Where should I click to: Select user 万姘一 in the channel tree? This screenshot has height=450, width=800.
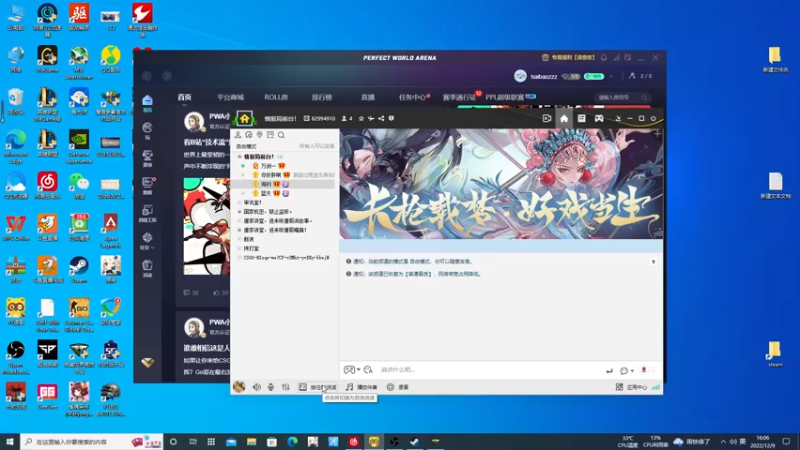coord(268,166)
